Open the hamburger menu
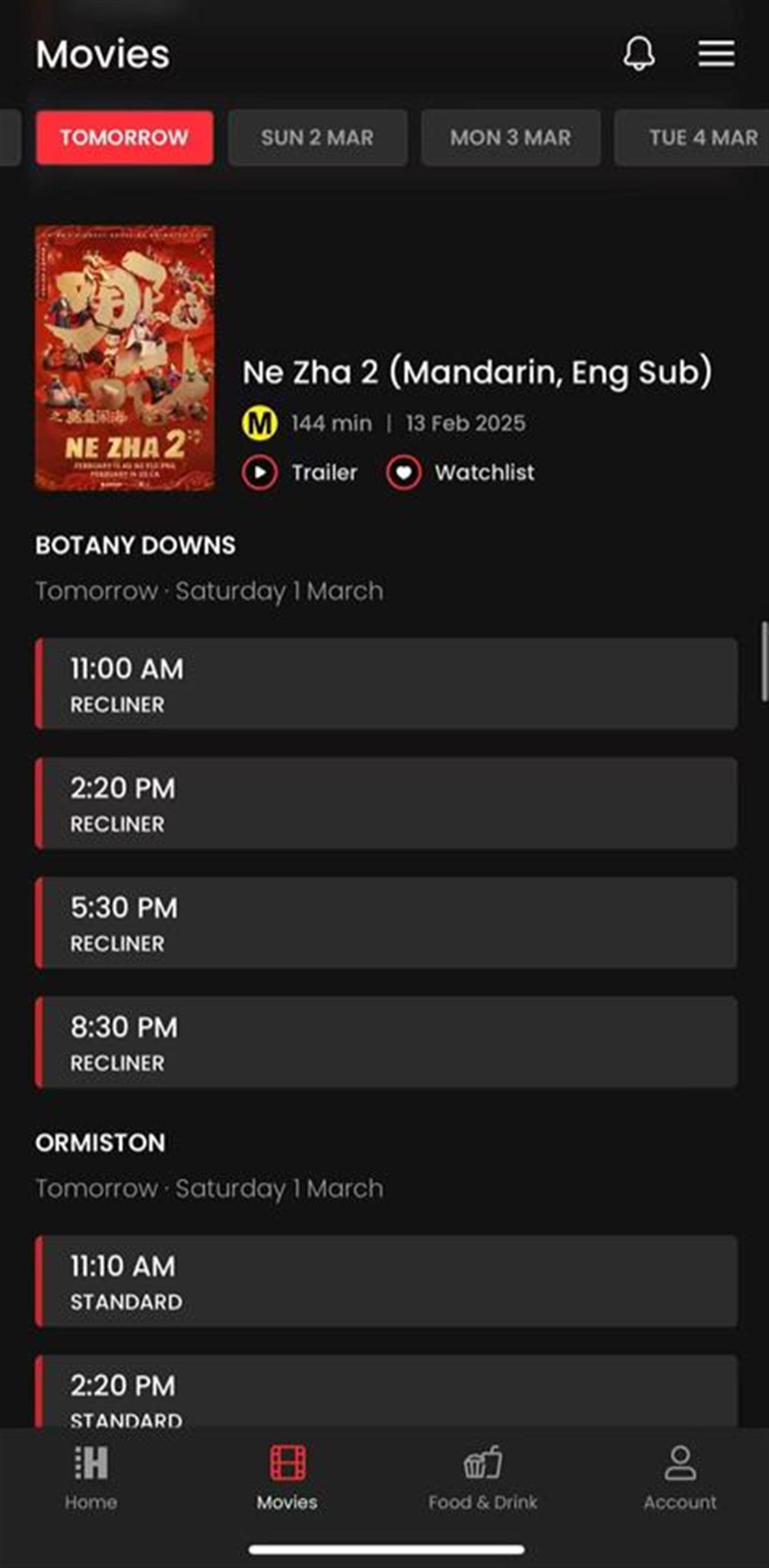 pyautogui.click(x=716, y=53)
